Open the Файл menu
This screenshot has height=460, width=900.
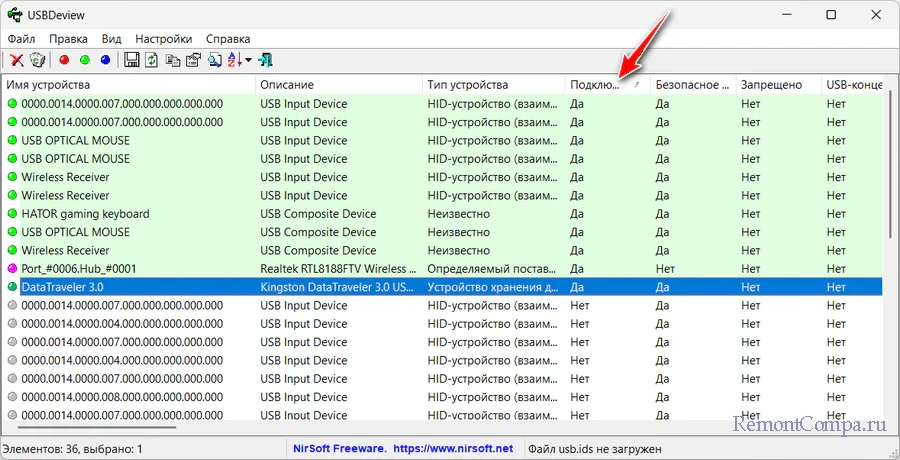20,39
